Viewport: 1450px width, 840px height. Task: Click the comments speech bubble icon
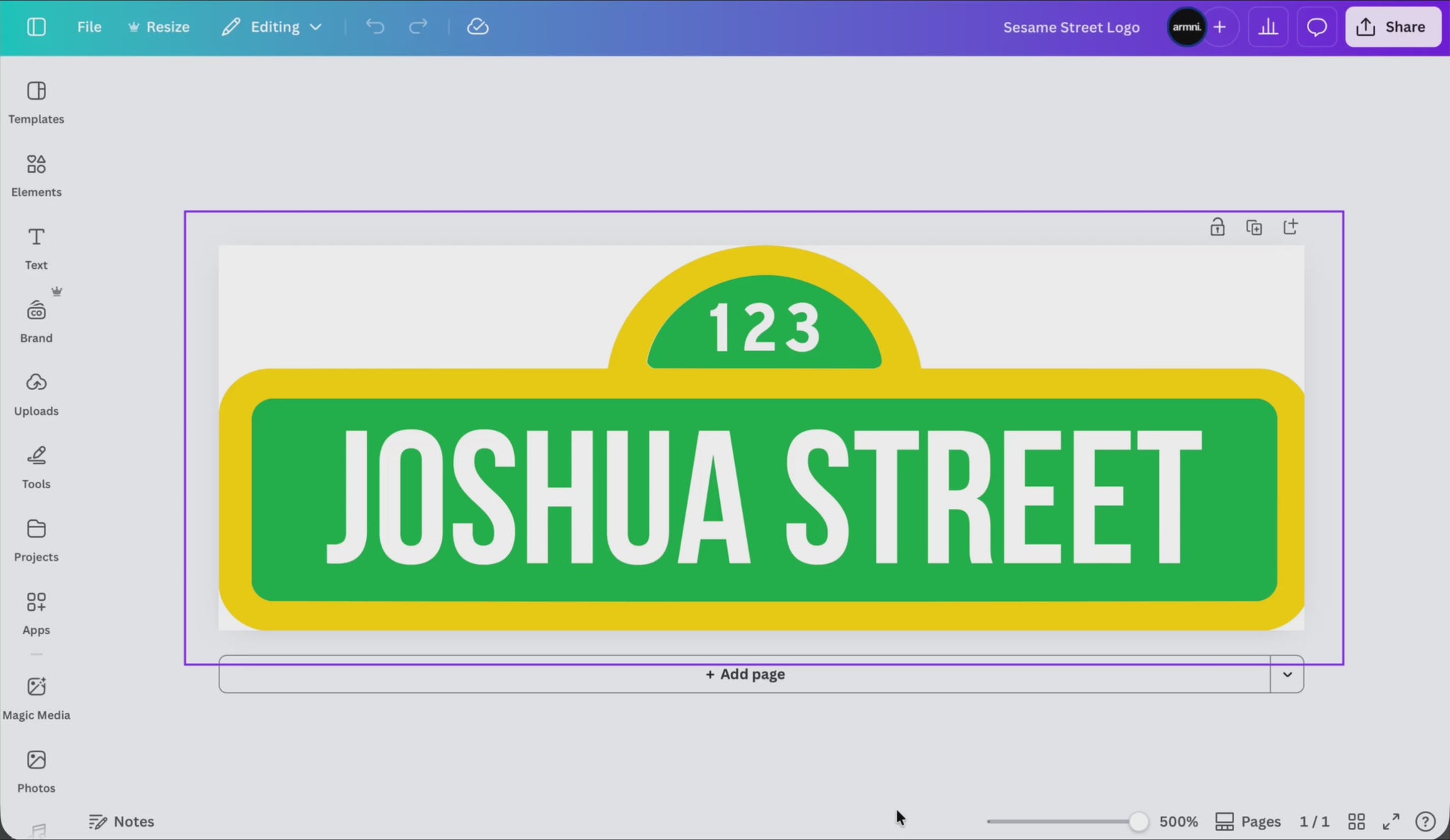[x=1316, y=28]
